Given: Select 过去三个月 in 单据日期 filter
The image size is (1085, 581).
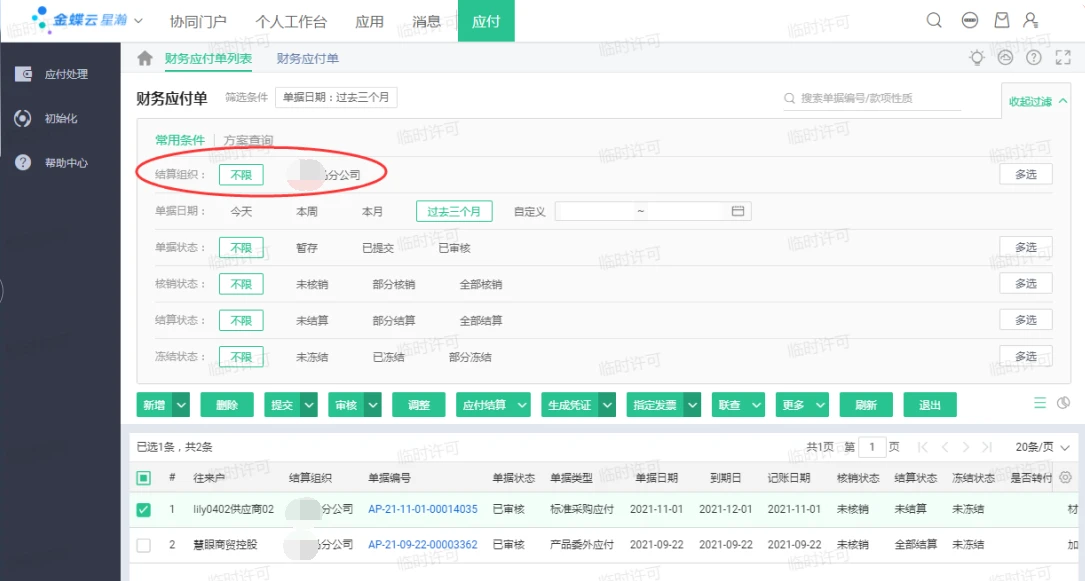Looking at the screenshot, I should tap(452, 210).
